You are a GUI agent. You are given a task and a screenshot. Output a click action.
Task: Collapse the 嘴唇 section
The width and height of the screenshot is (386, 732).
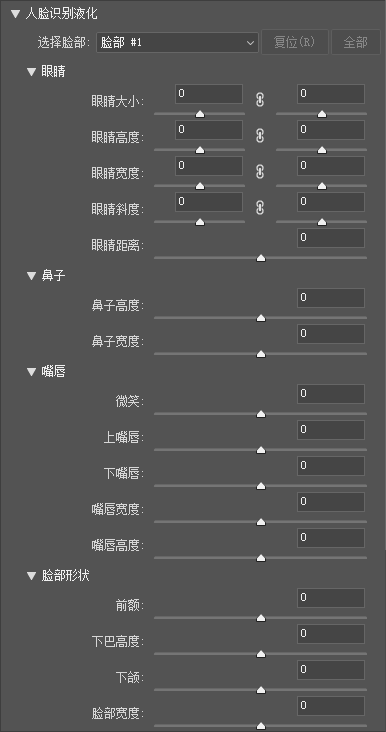click(31, 372)
